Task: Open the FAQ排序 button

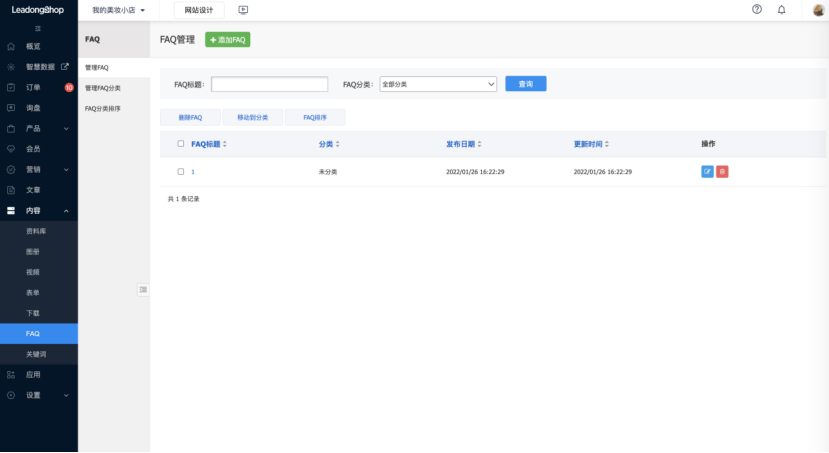Action: [315, 117]
